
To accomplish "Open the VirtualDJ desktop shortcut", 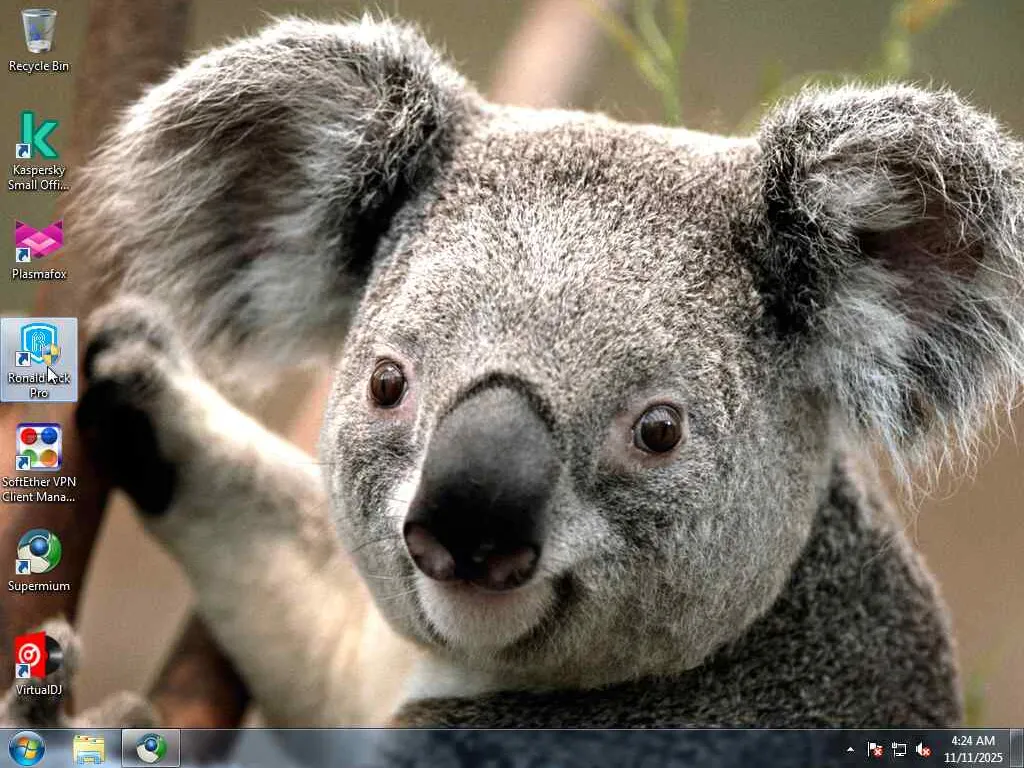I will point(39,664).
